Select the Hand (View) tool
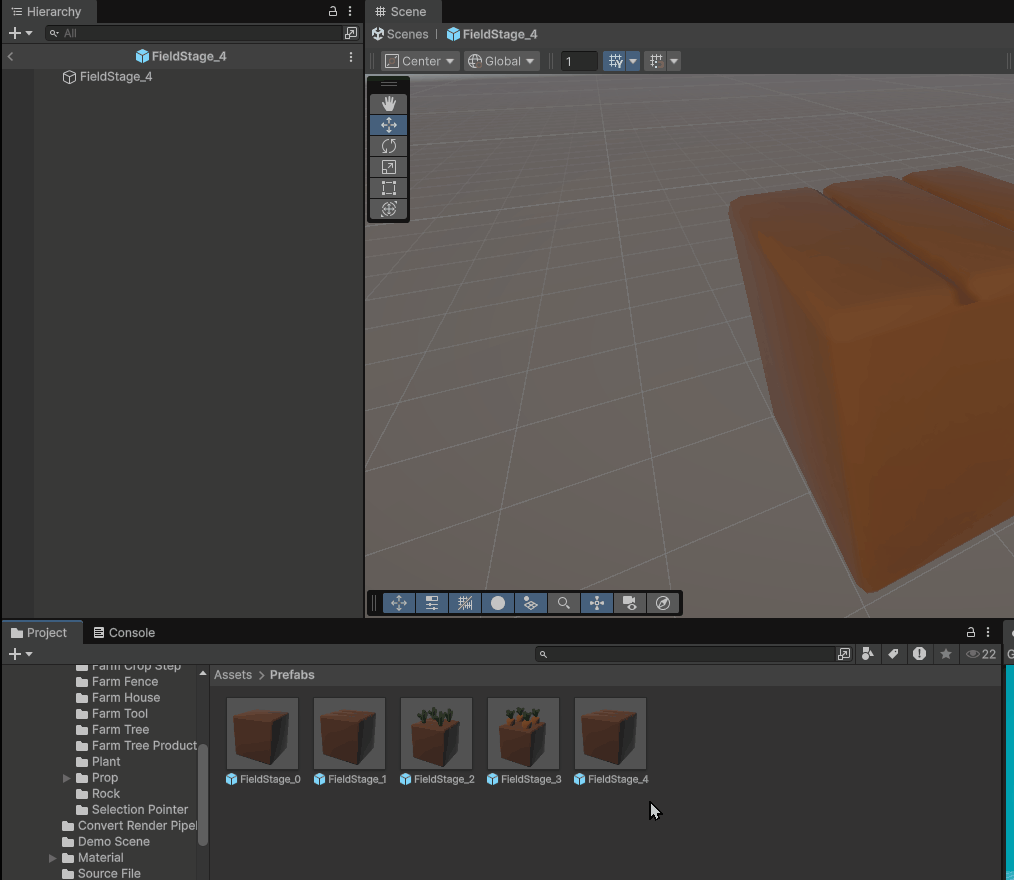This screenshot has width=1014, height=880. [388, 103]
